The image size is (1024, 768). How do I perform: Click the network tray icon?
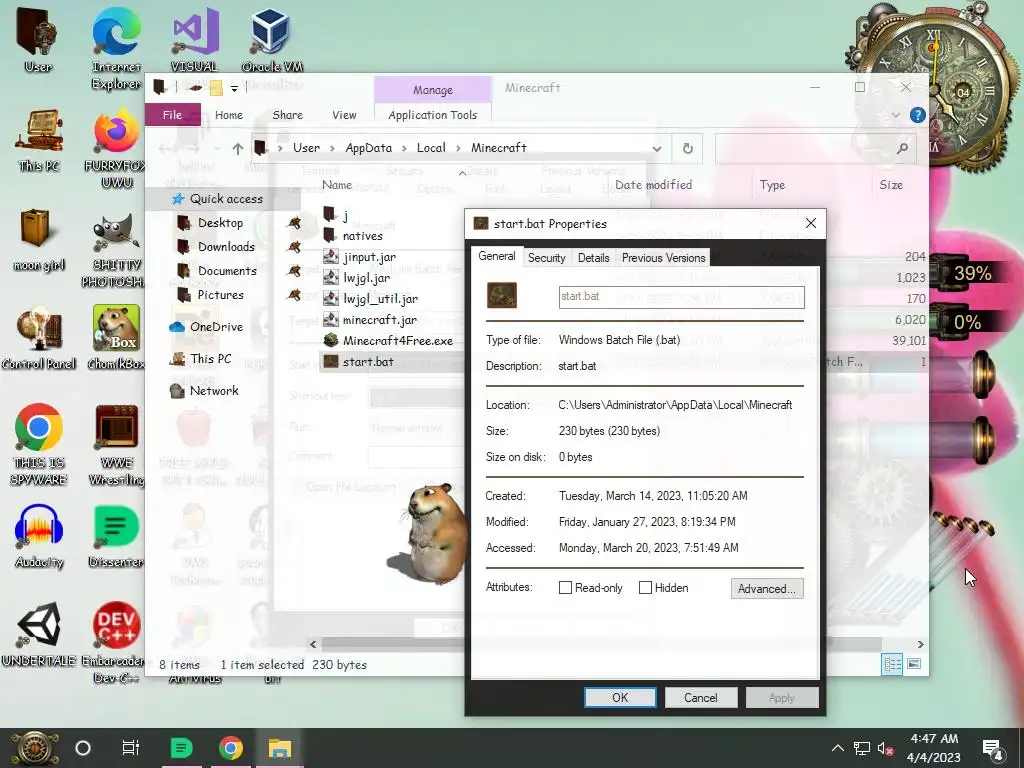[x=862, y=748]
